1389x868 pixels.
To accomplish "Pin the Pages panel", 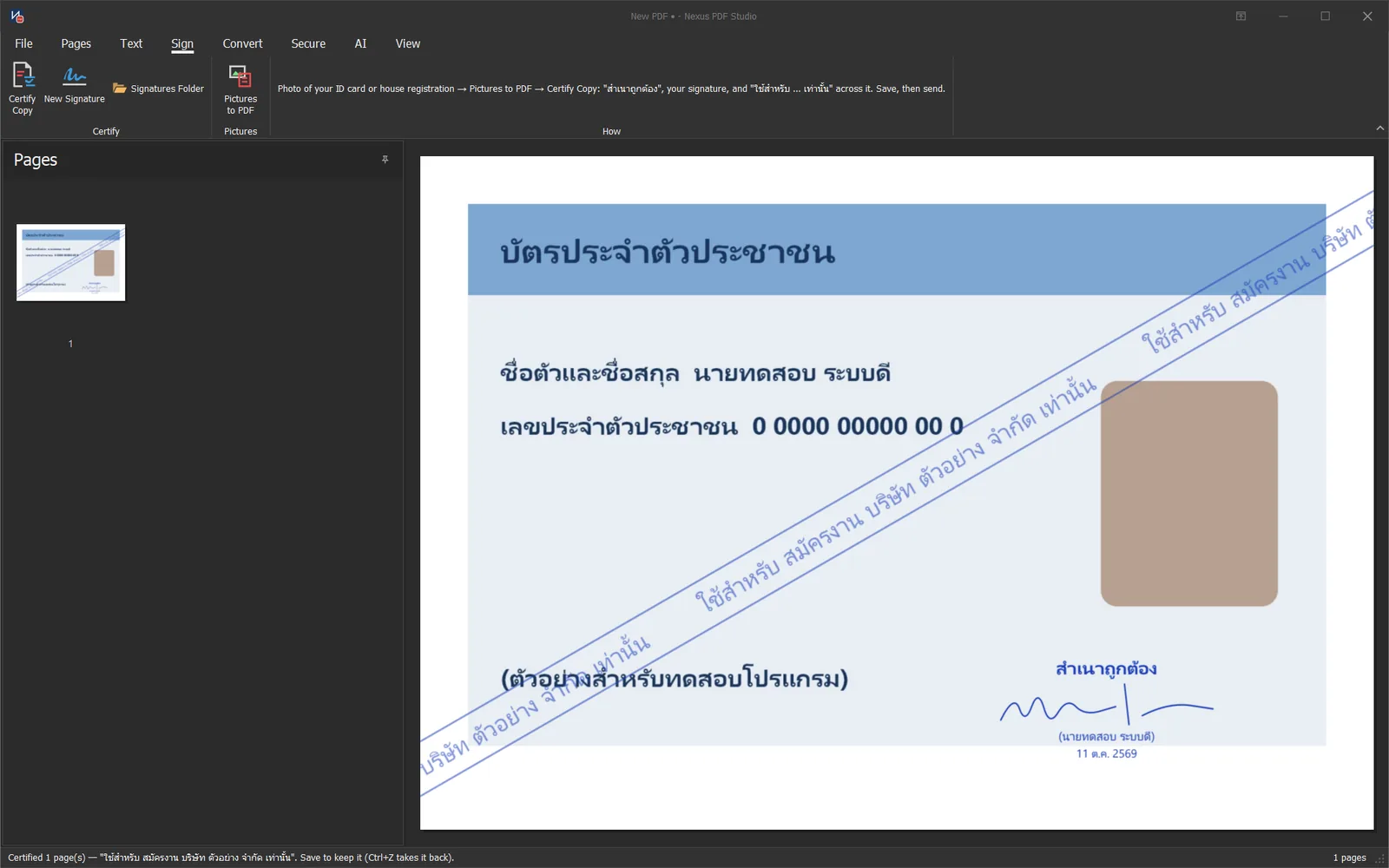I will [x=385, y=160].
